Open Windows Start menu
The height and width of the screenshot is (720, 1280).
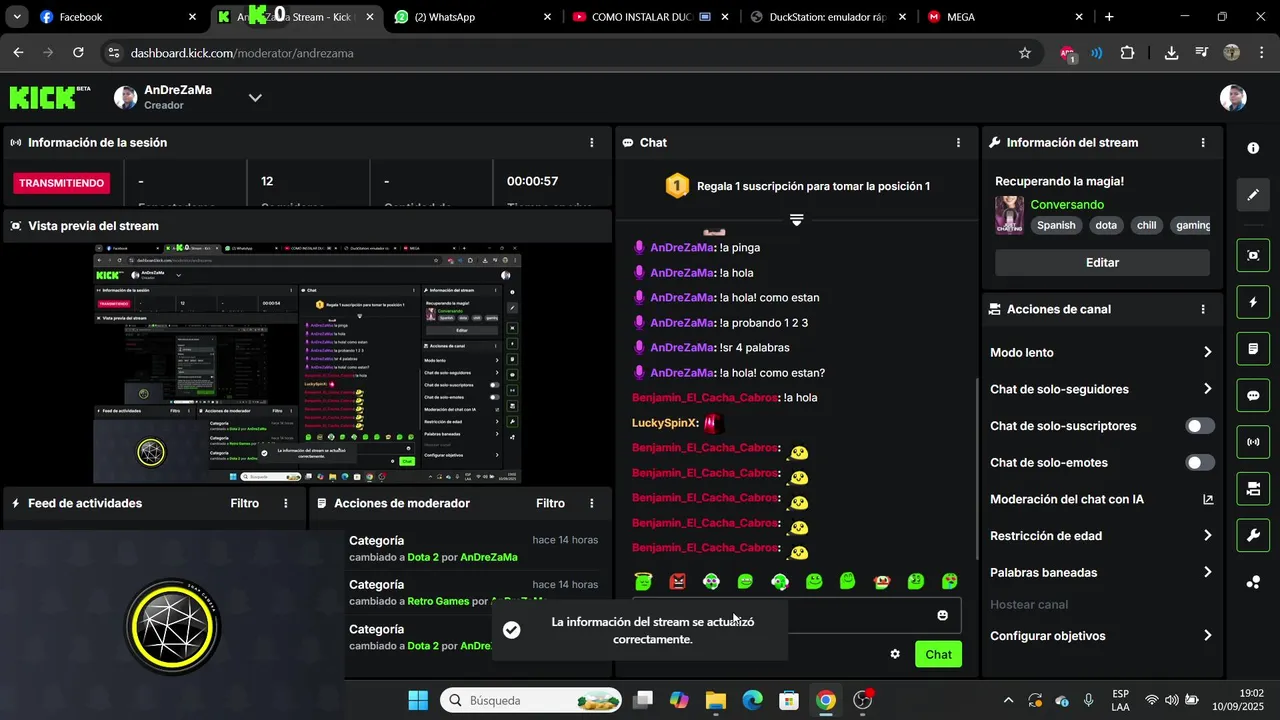(418, 700)
